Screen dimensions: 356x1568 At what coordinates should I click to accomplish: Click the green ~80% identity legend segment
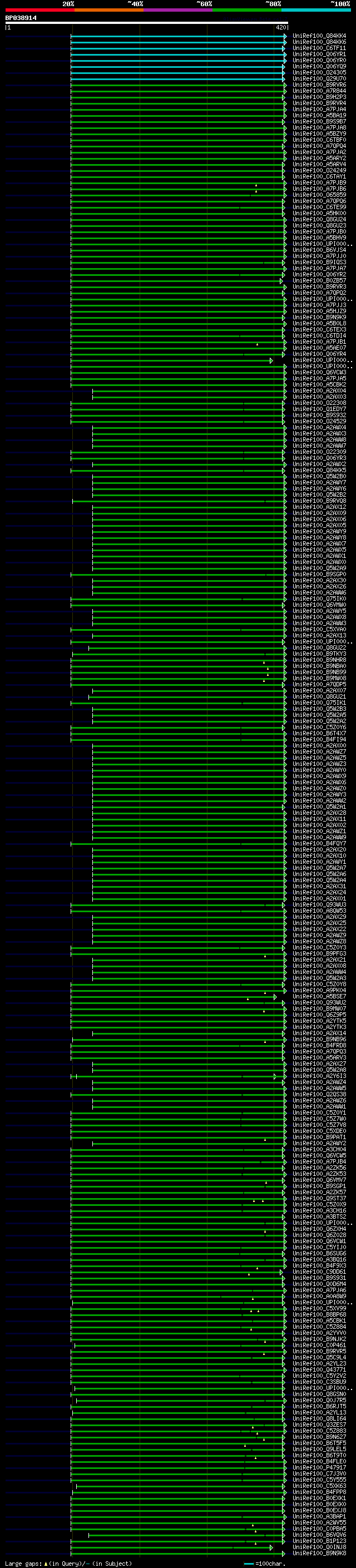[x=247, y=10]
